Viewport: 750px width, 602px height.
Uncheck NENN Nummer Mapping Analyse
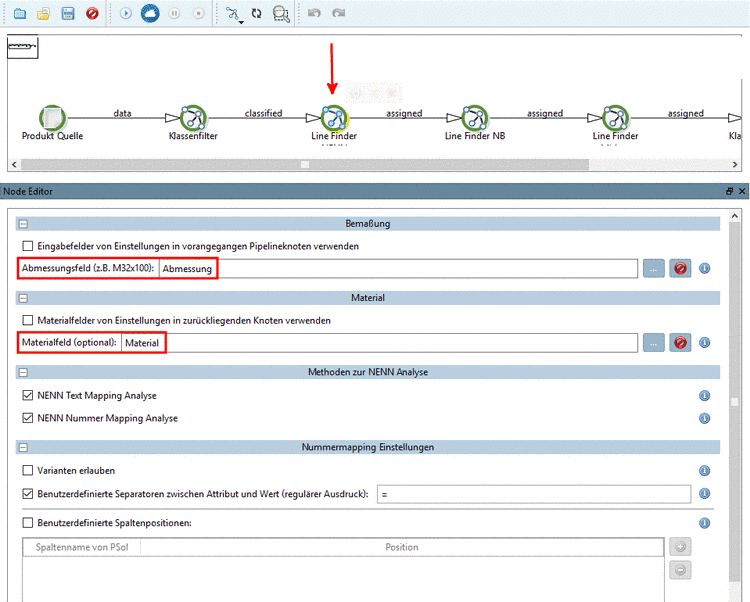28,419
